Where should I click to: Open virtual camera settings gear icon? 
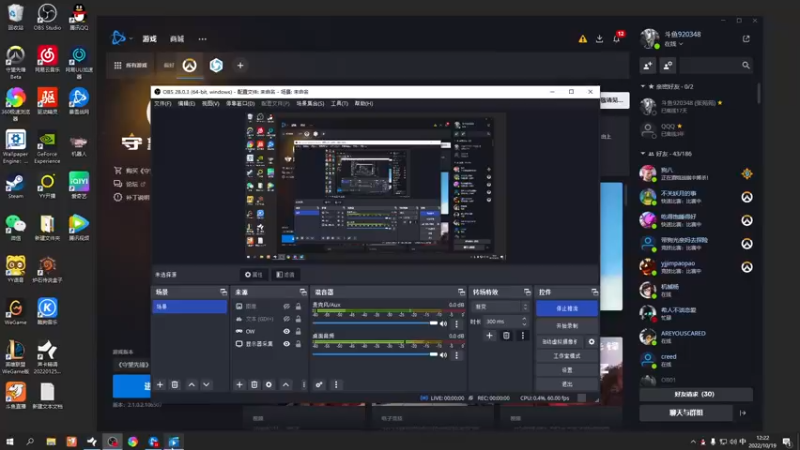(x=591, y=342)
